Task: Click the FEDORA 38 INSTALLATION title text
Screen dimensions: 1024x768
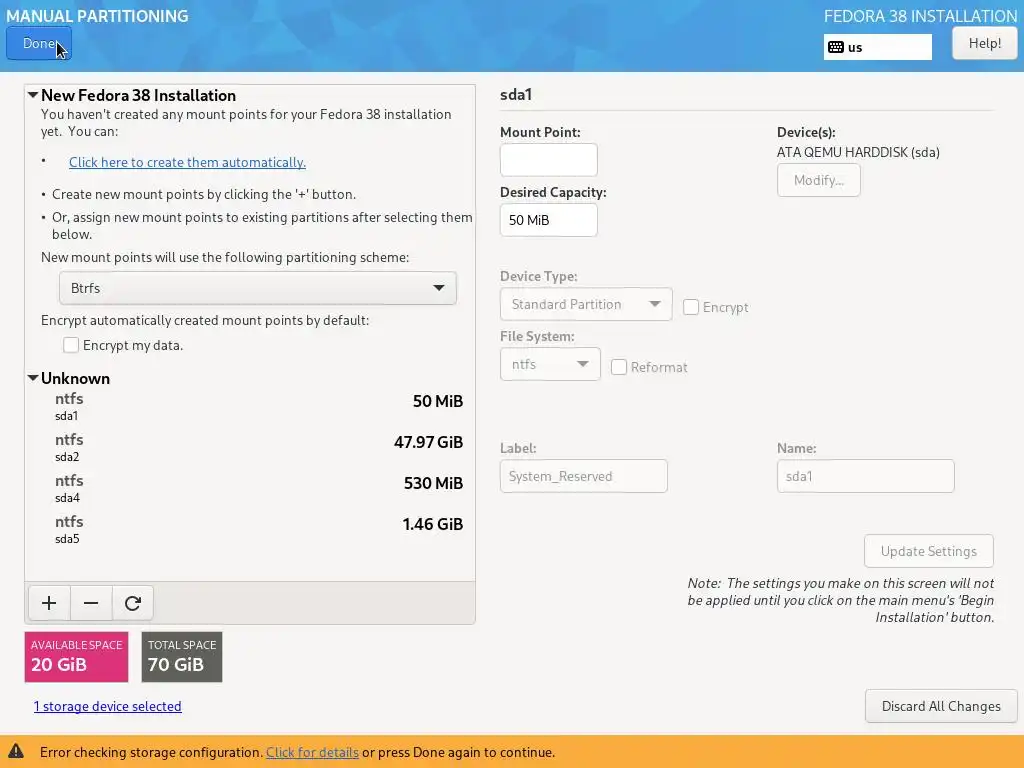Action: [x=920, y=16]
